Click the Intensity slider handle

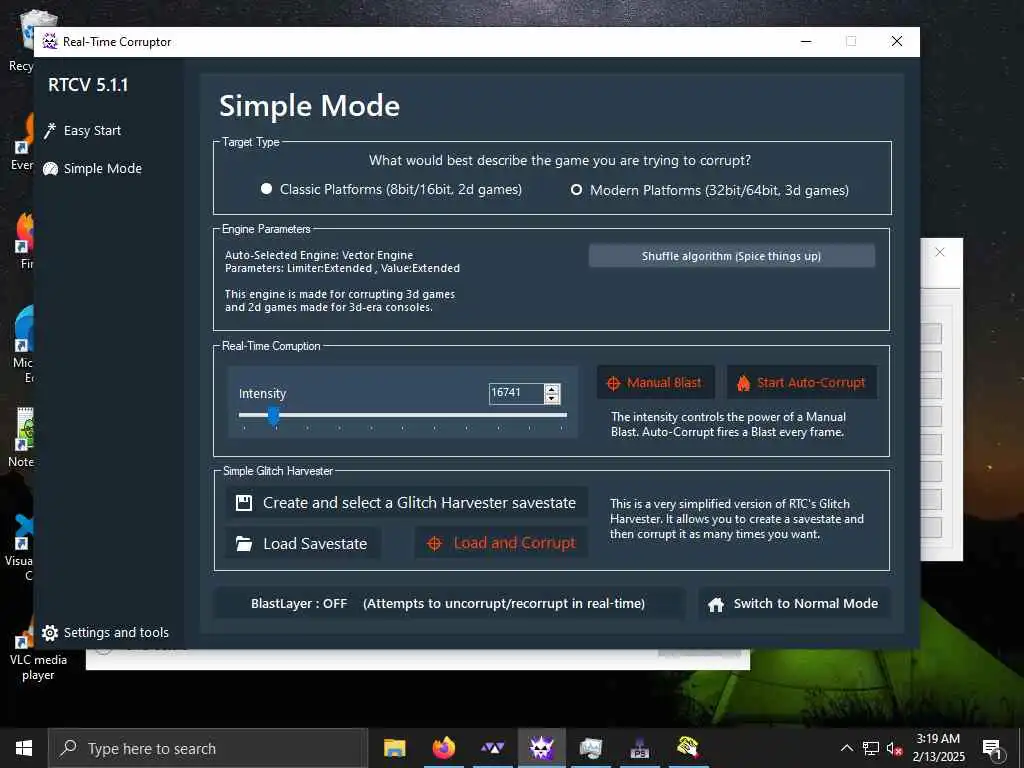(x=274, y=415)
